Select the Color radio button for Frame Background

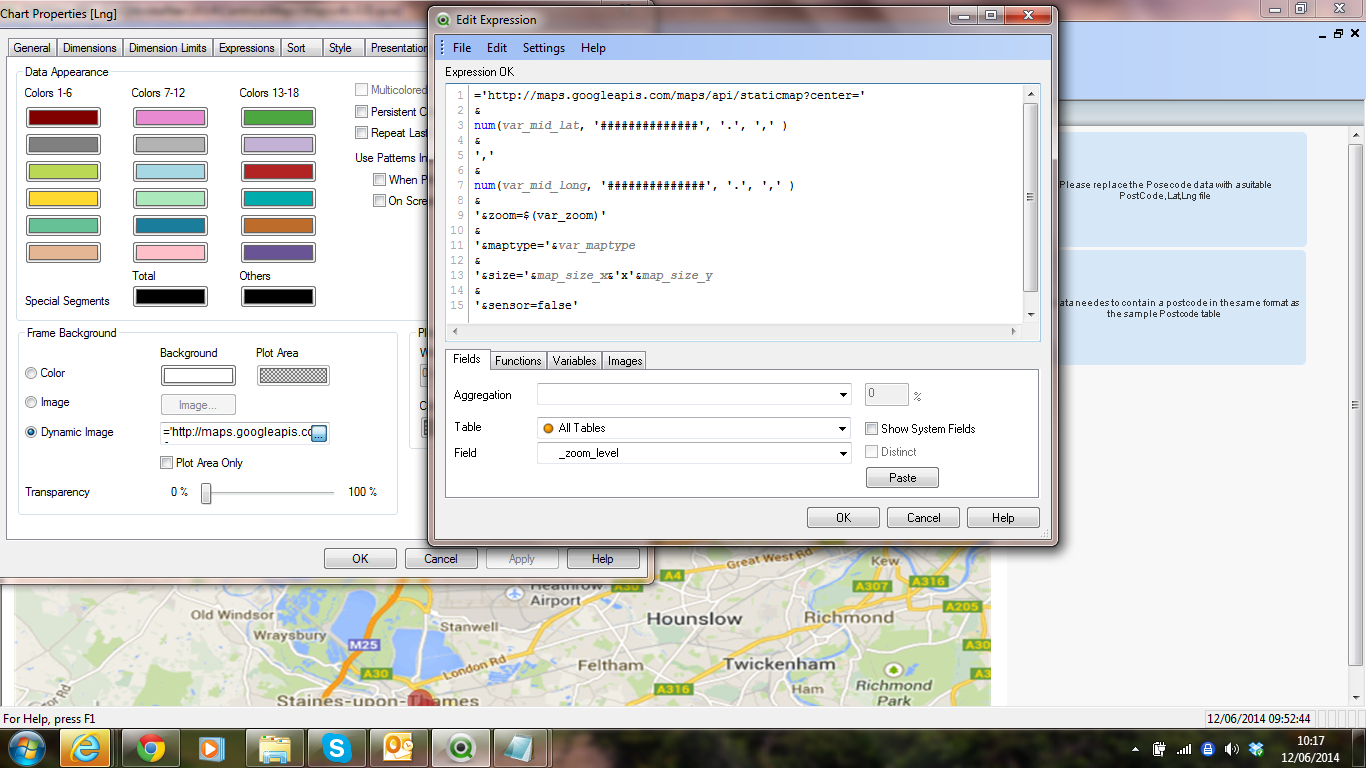(x=31, y=373)
